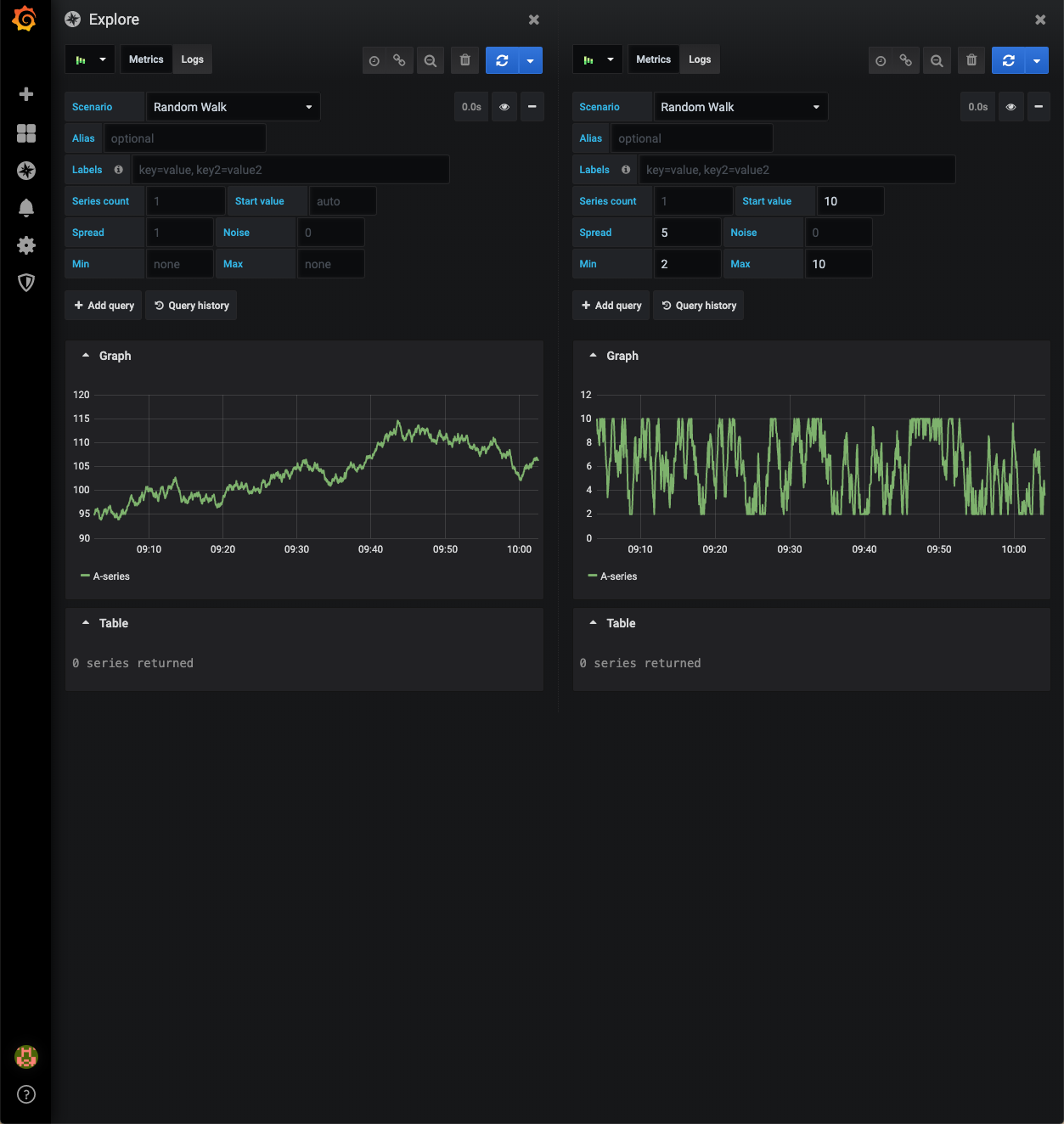Open the Alerting bell icon in sidebar
This screenshot has height=1124, width=1064.
pyautogui.click(x=26, y=208)
